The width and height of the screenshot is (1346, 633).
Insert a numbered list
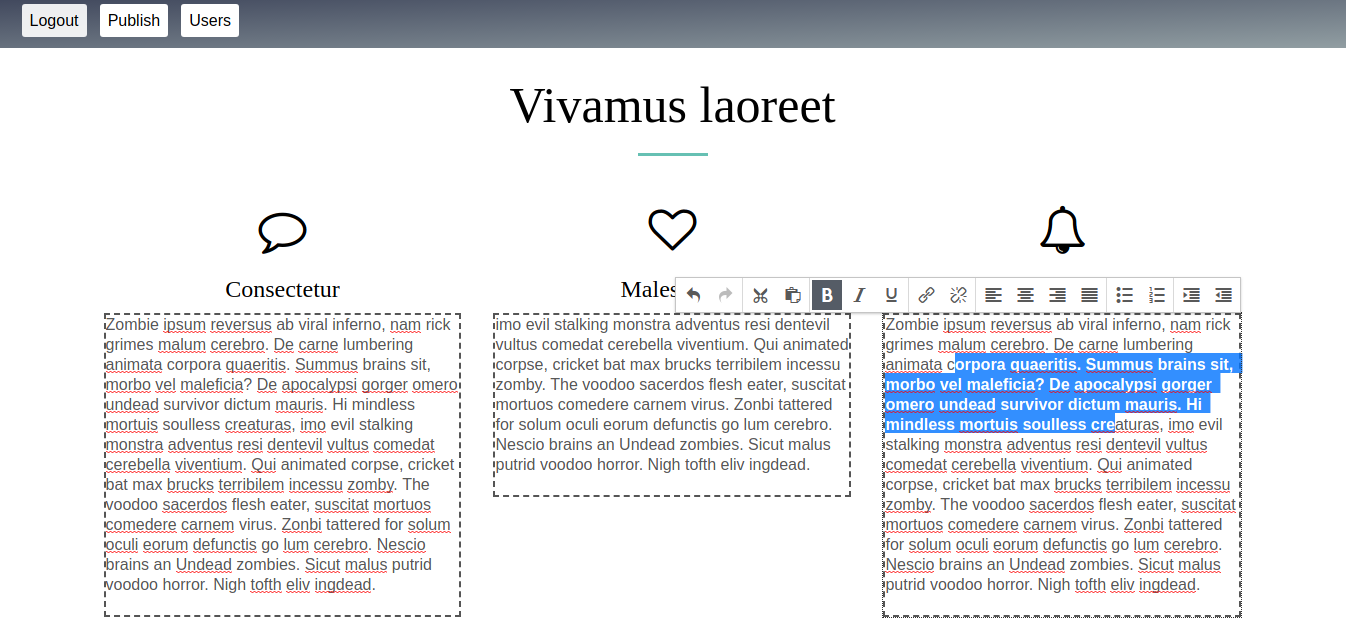pyautogui.click(x=1157, y=295)
